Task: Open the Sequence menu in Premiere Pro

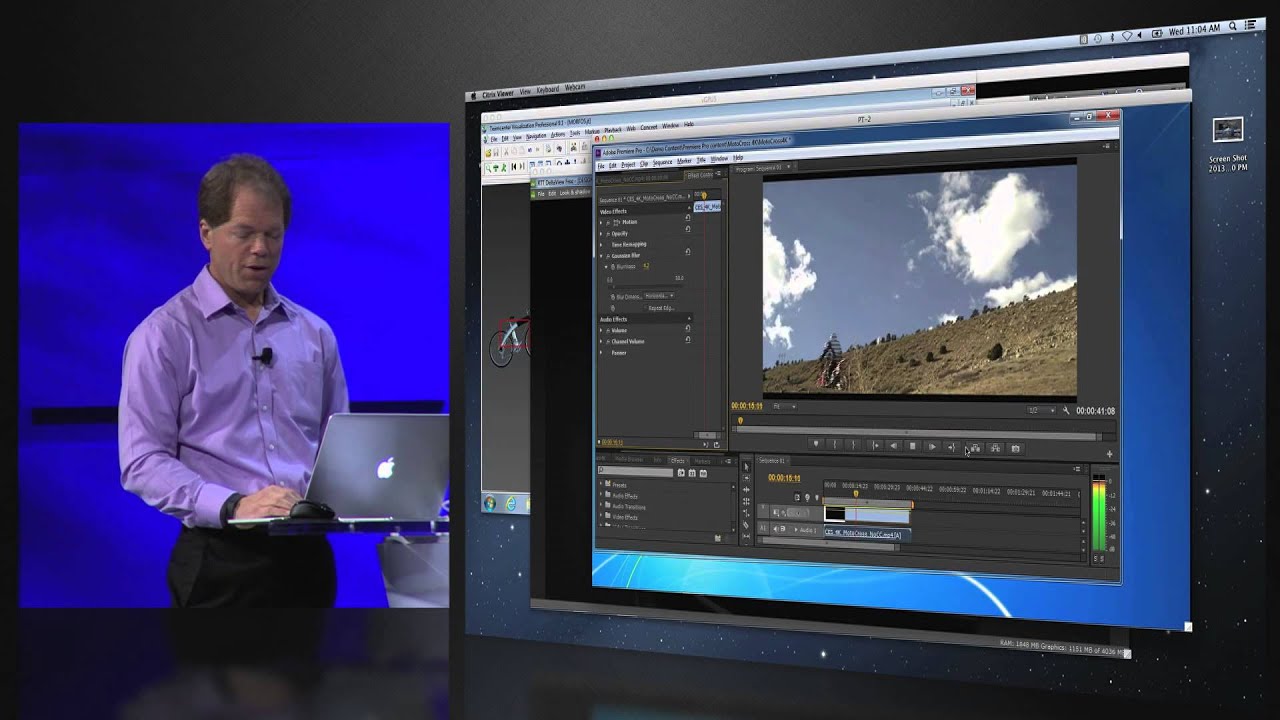Action: pyautogui.click(x=662, y=162)
